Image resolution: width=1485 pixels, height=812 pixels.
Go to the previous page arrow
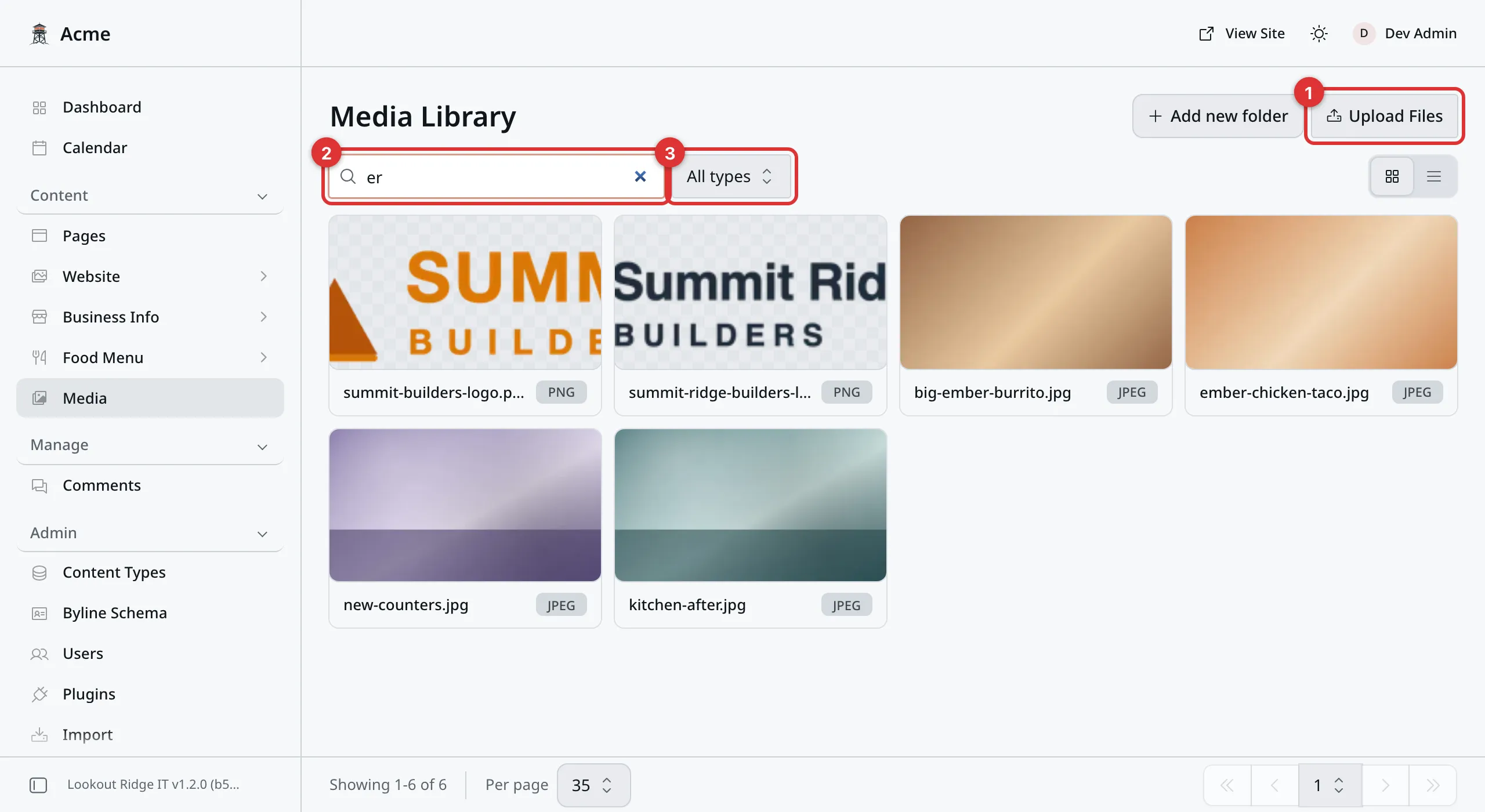click(x=1274, y=785)
